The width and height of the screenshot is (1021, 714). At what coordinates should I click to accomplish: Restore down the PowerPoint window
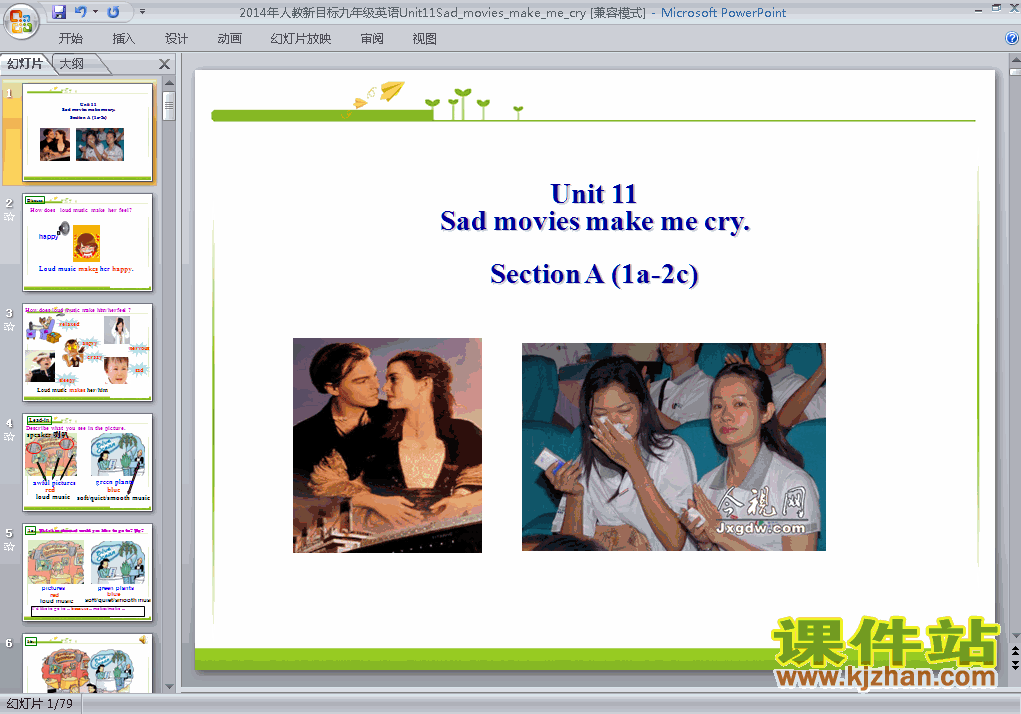(x=996, y=8)
